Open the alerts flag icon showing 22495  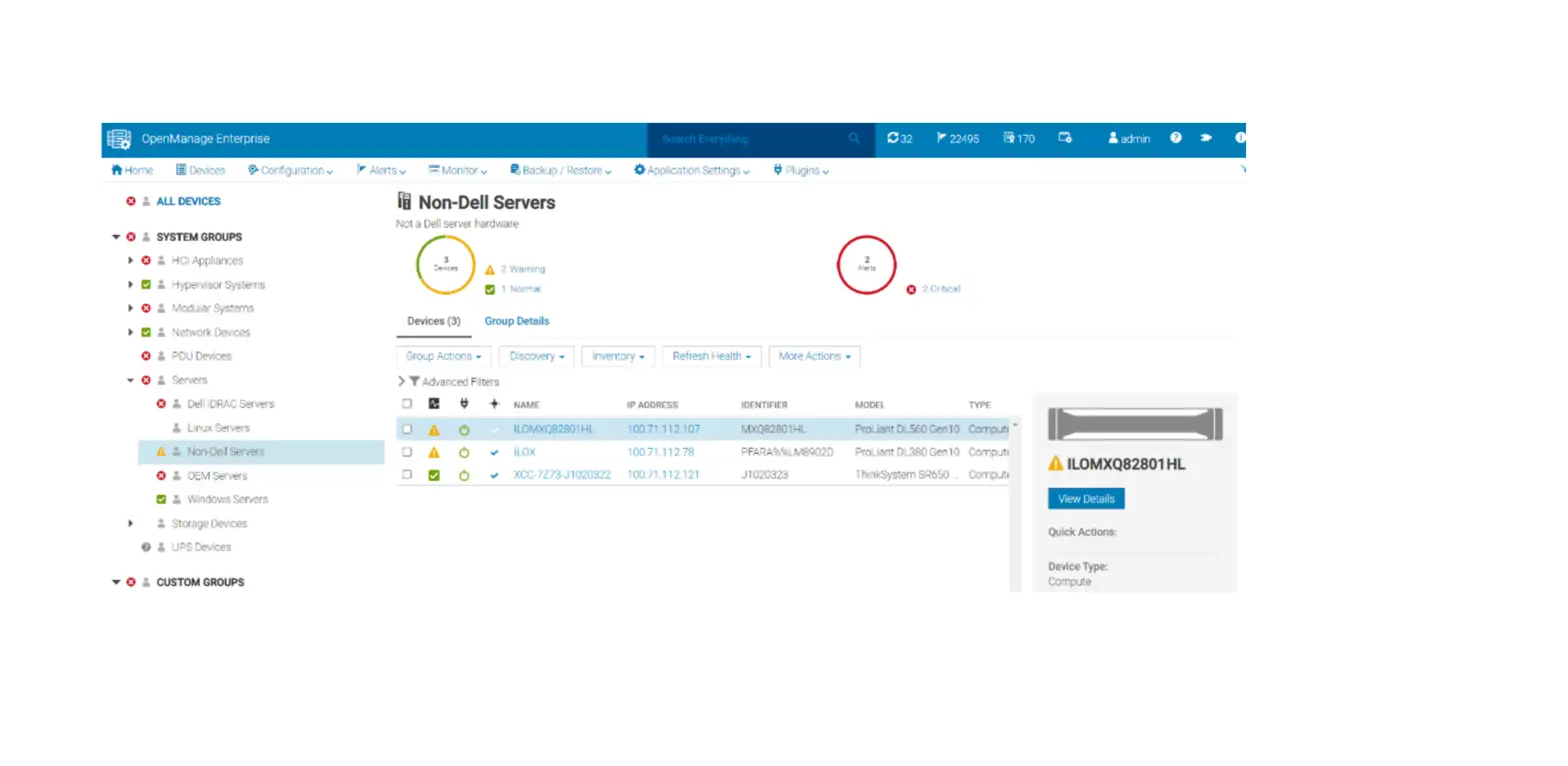click(941, 139)
